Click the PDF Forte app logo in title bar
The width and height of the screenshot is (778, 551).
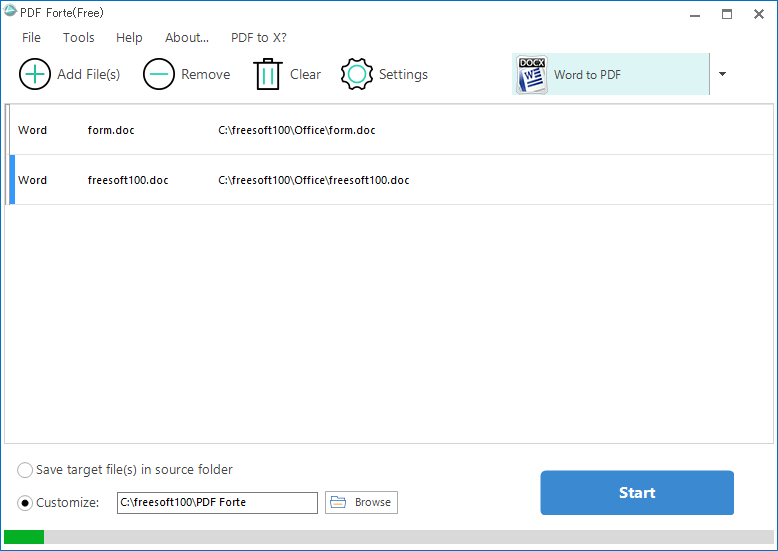coord(10,11)
